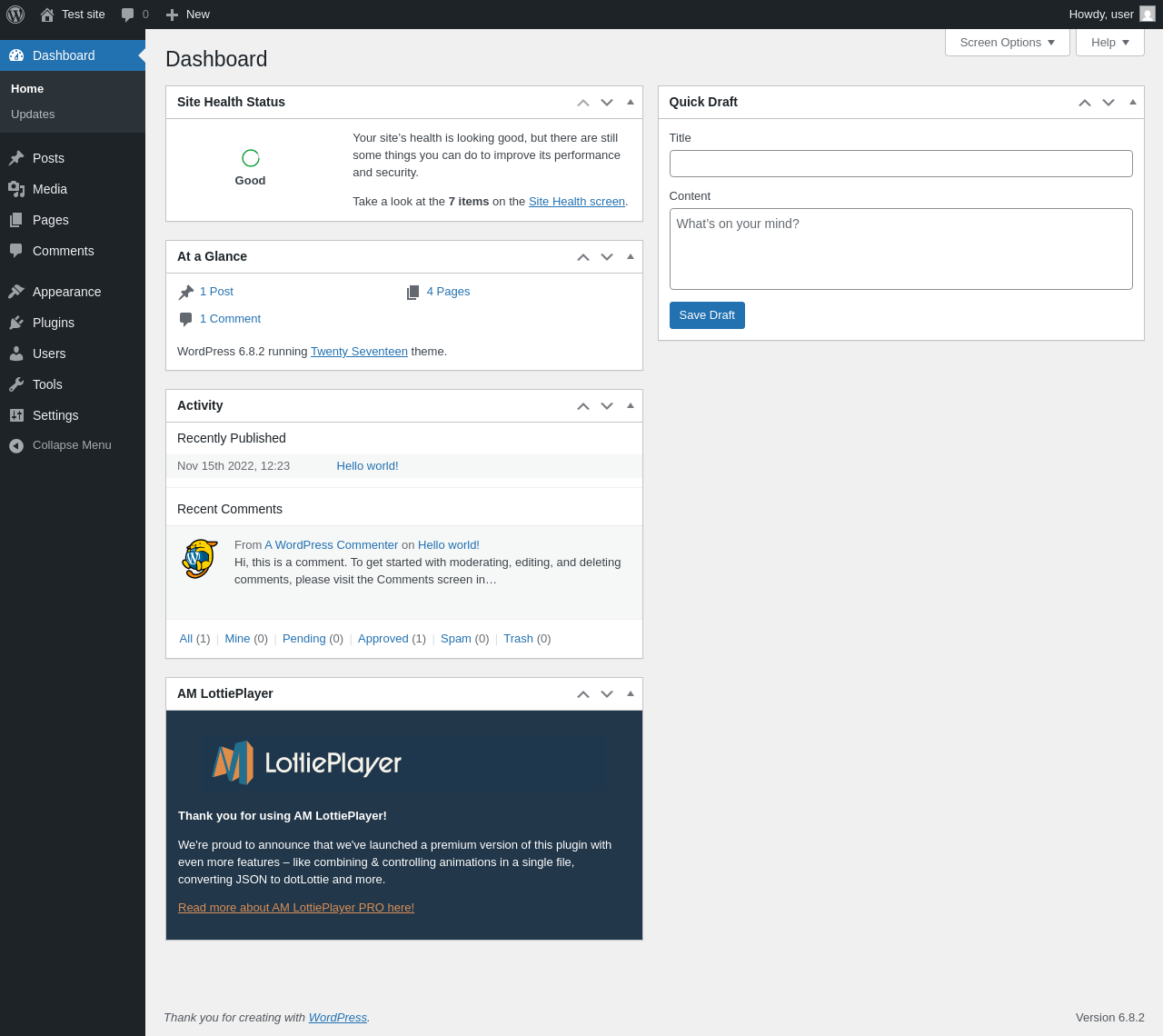Open the 1 Post link
Viewport: 1163px width, 1036px height.
coord(216,292)
